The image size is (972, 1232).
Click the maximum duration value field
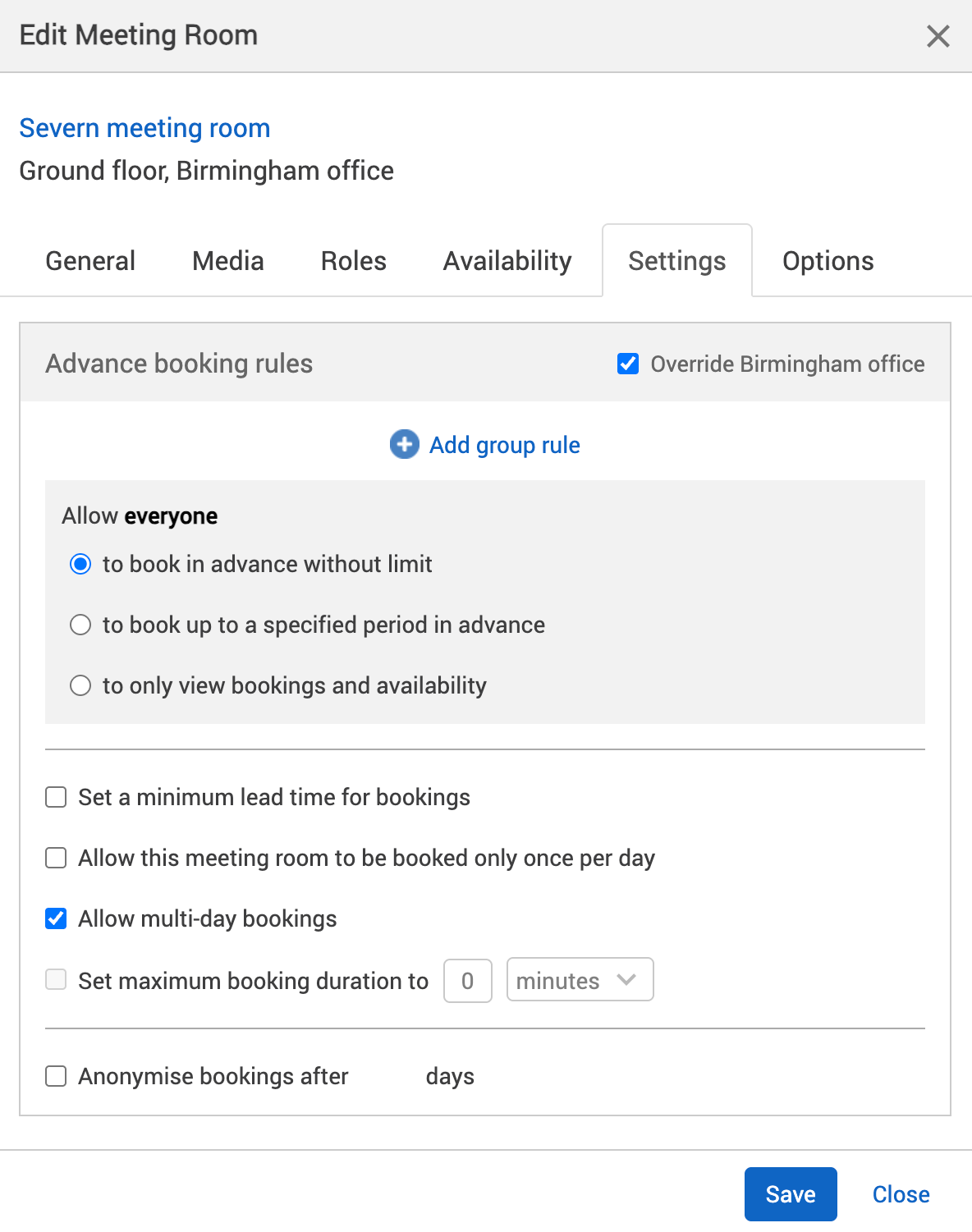[467, 980]
